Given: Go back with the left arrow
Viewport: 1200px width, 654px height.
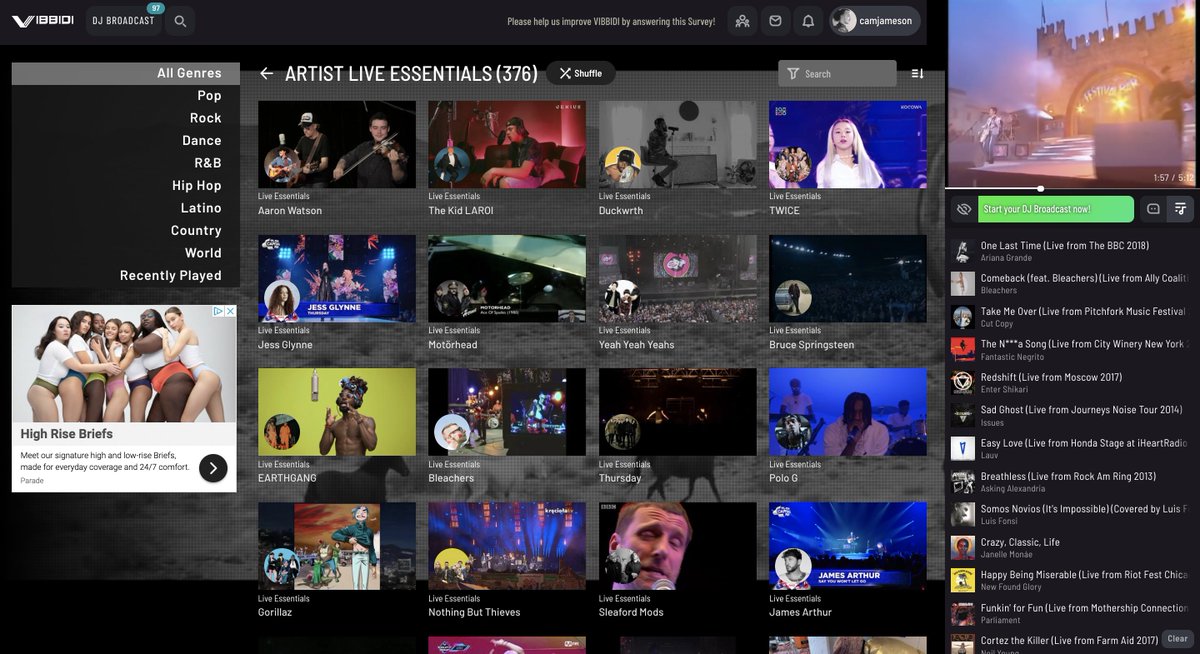Looking at the screenshot, I should coord(266,73).
